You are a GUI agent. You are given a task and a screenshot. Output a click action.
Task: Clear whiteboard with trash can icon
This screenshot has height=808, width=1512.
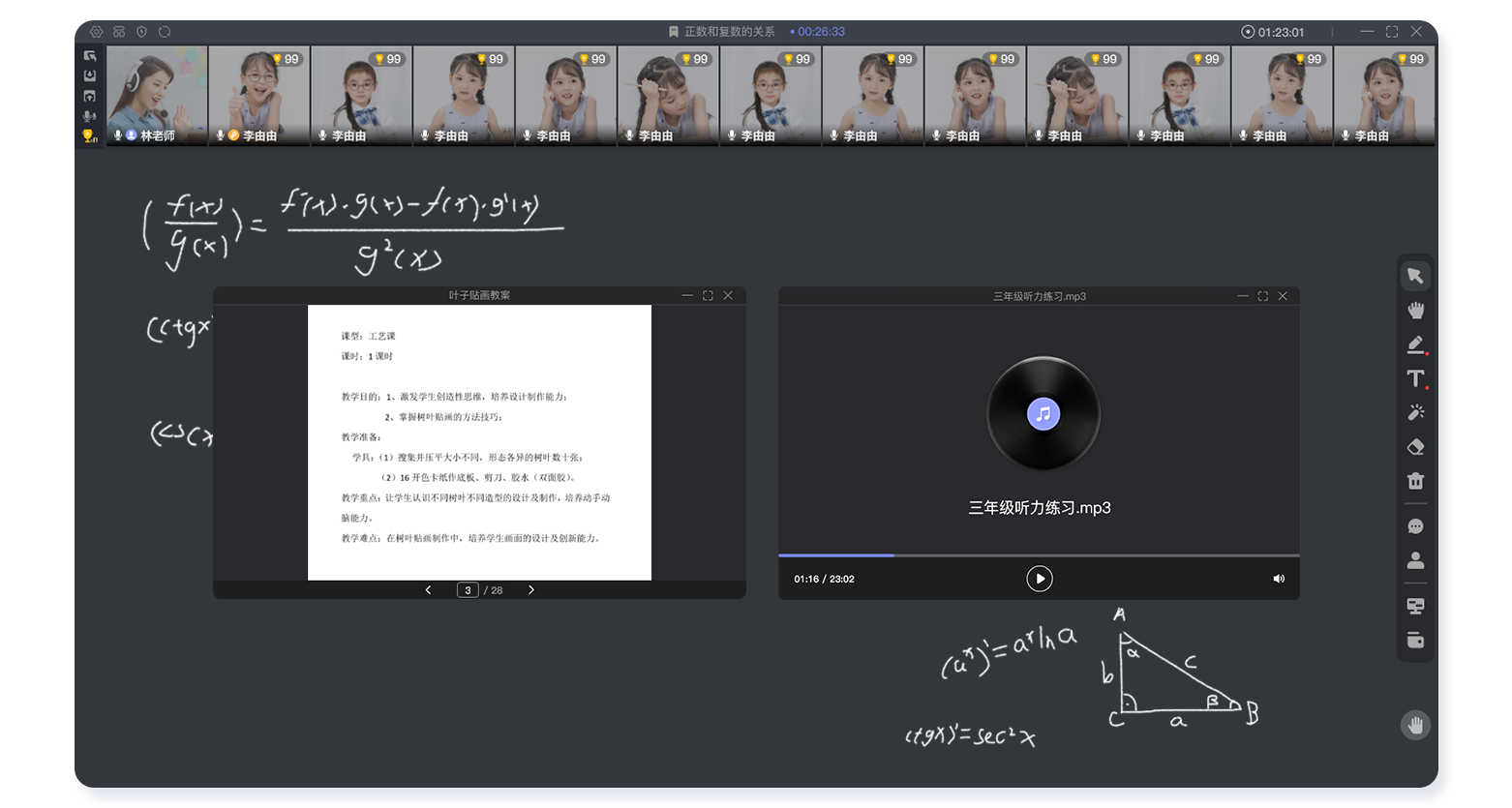(1415, 481)
